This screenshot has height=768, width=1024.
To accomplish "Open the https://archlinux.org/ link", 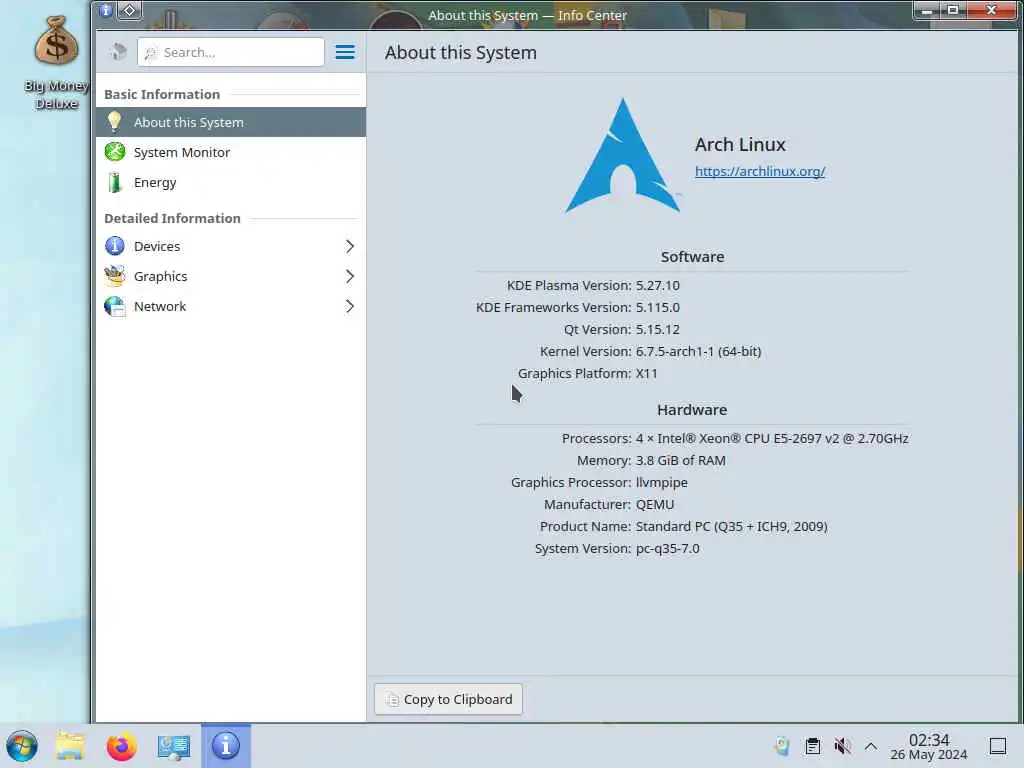I will point(760,171).
